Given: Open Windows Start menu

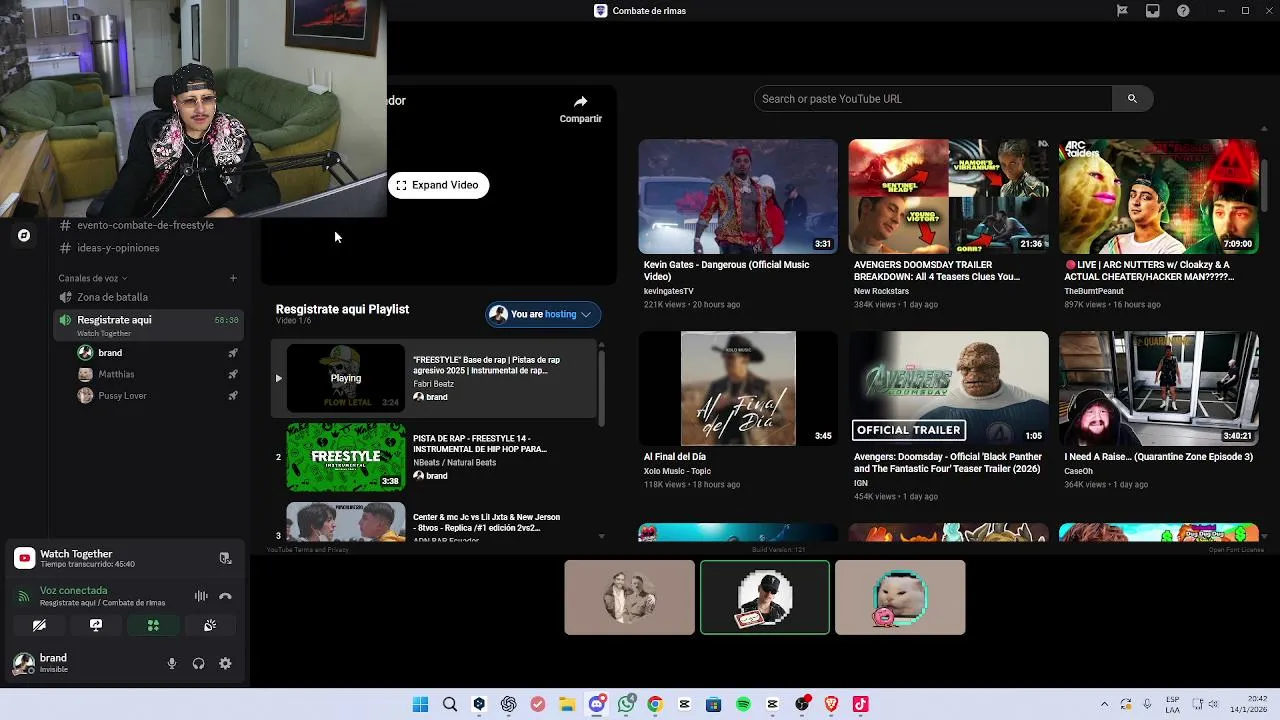Looking at the screenshot, I should pyautogui.click(x=421, y=704).
